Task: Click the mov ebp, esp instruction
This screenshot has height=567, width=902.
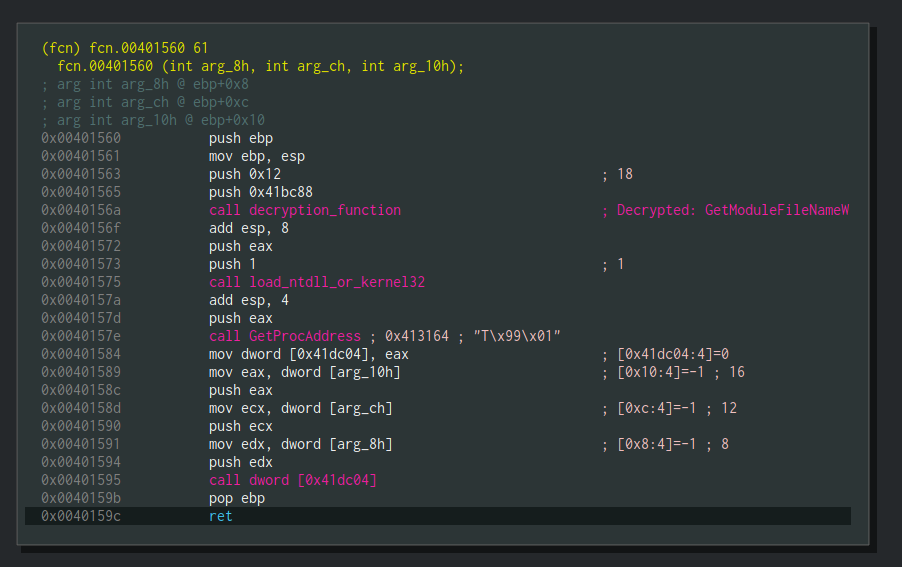Action: 257,156
